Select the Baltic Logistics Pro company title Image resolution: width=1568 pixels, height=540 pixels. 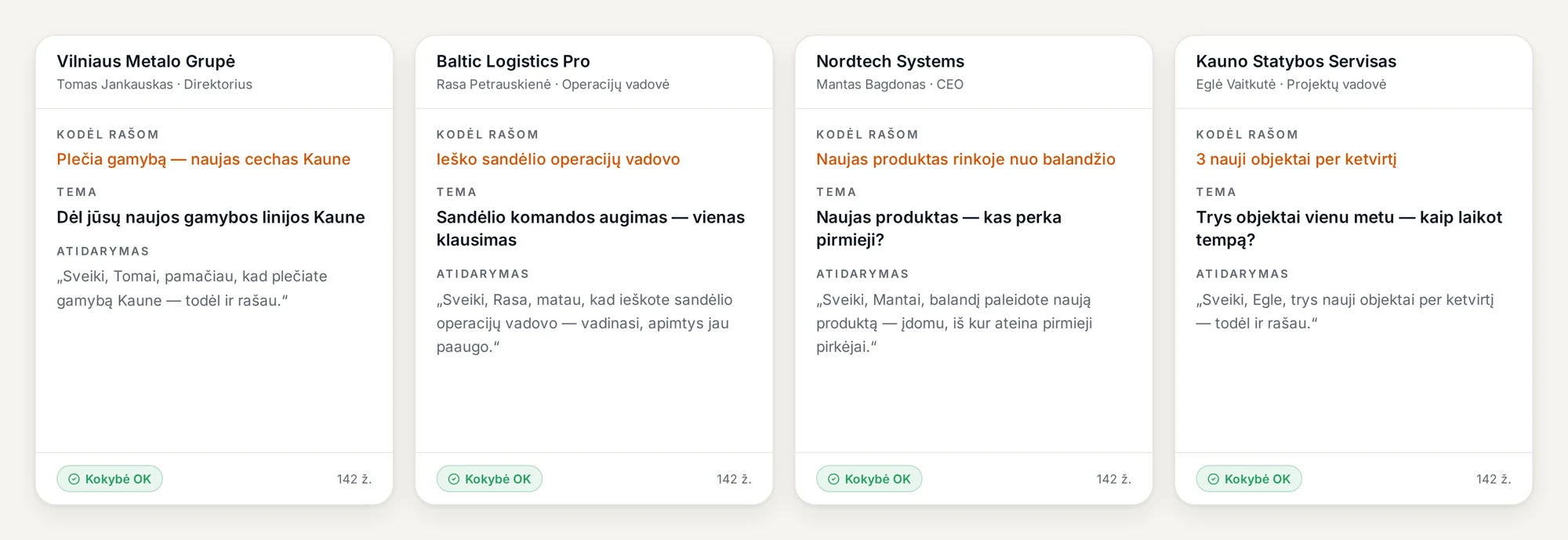click(x=514, y=61)
